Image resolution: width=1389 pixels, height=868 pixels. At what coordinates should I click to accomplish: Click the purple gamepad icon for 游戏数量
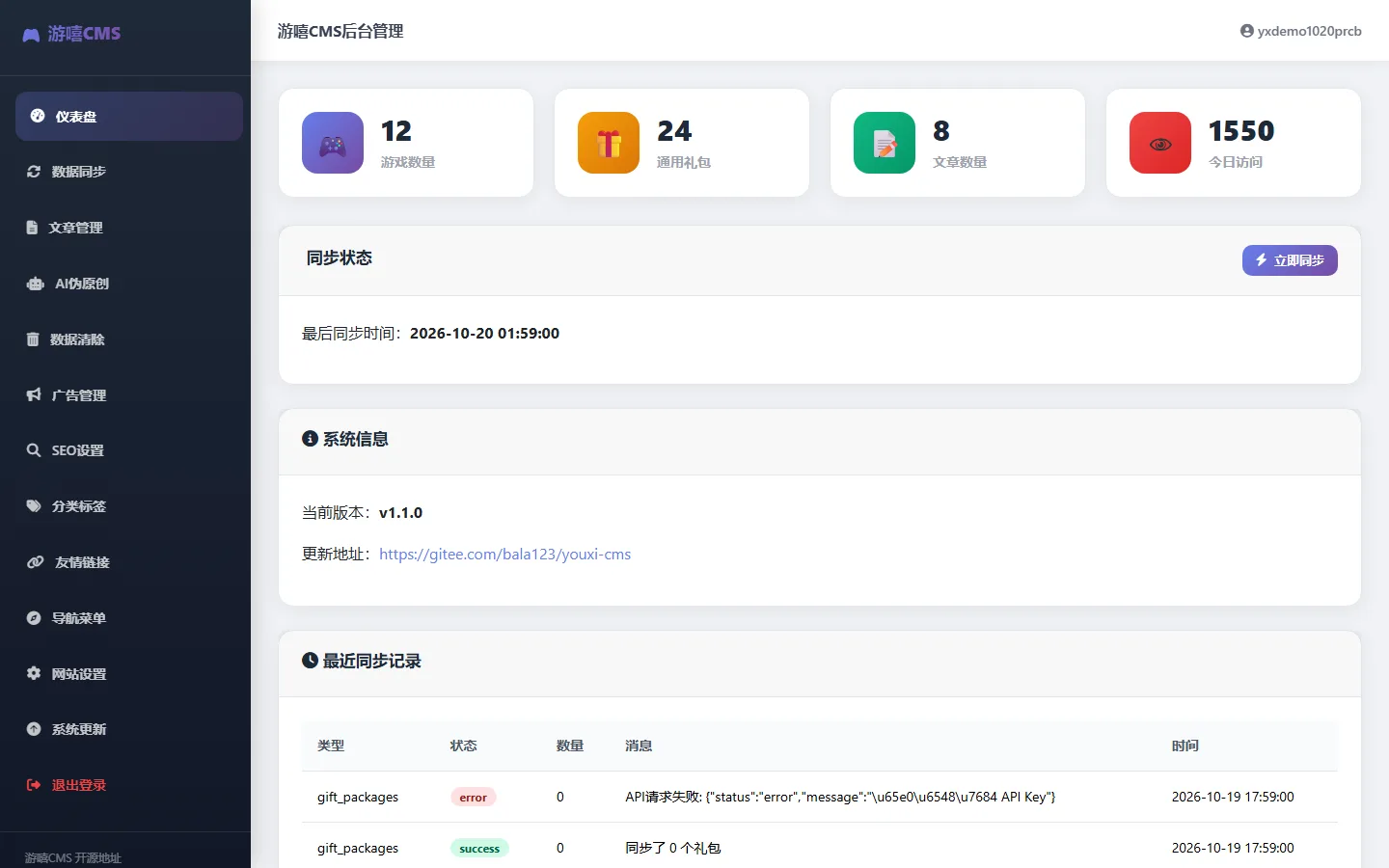[333, 143]
